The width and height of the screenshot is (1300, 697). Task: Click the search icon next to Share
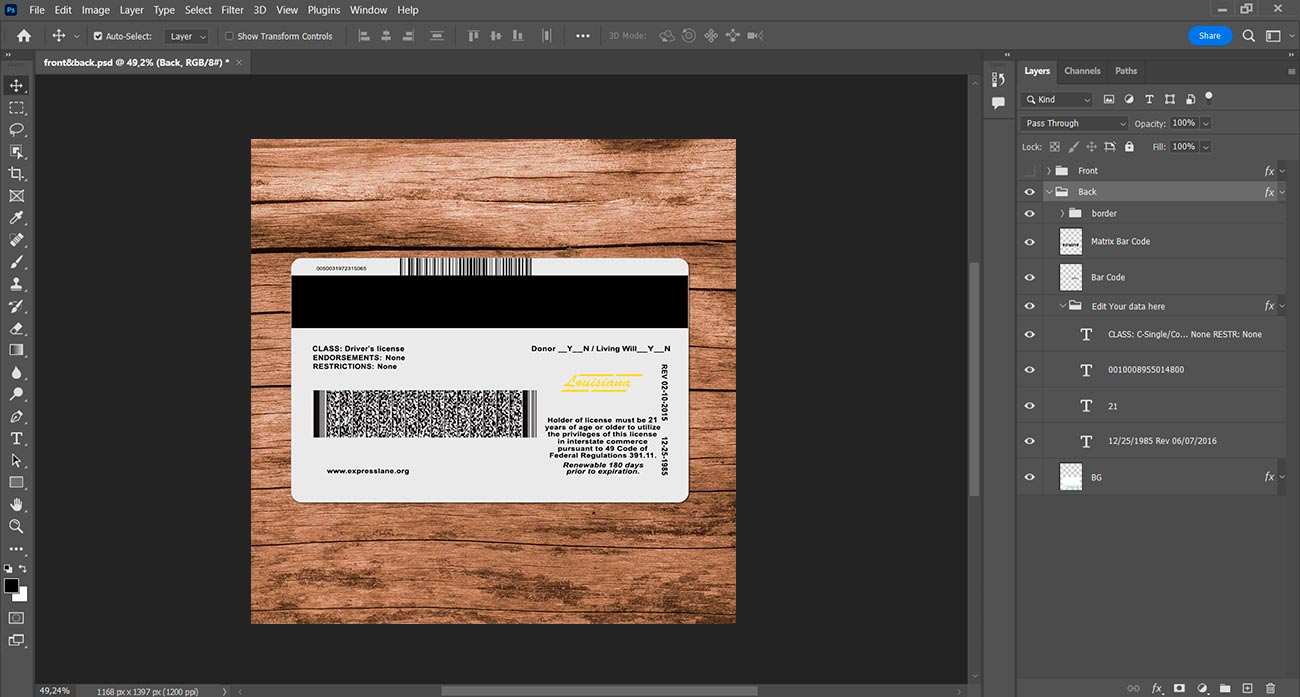[1249, 35]
